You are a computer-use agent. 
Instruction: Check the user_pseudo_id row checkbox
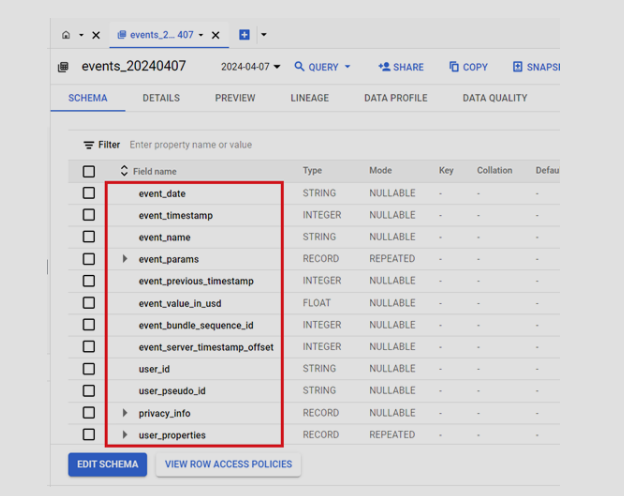(x=89, y=391)
